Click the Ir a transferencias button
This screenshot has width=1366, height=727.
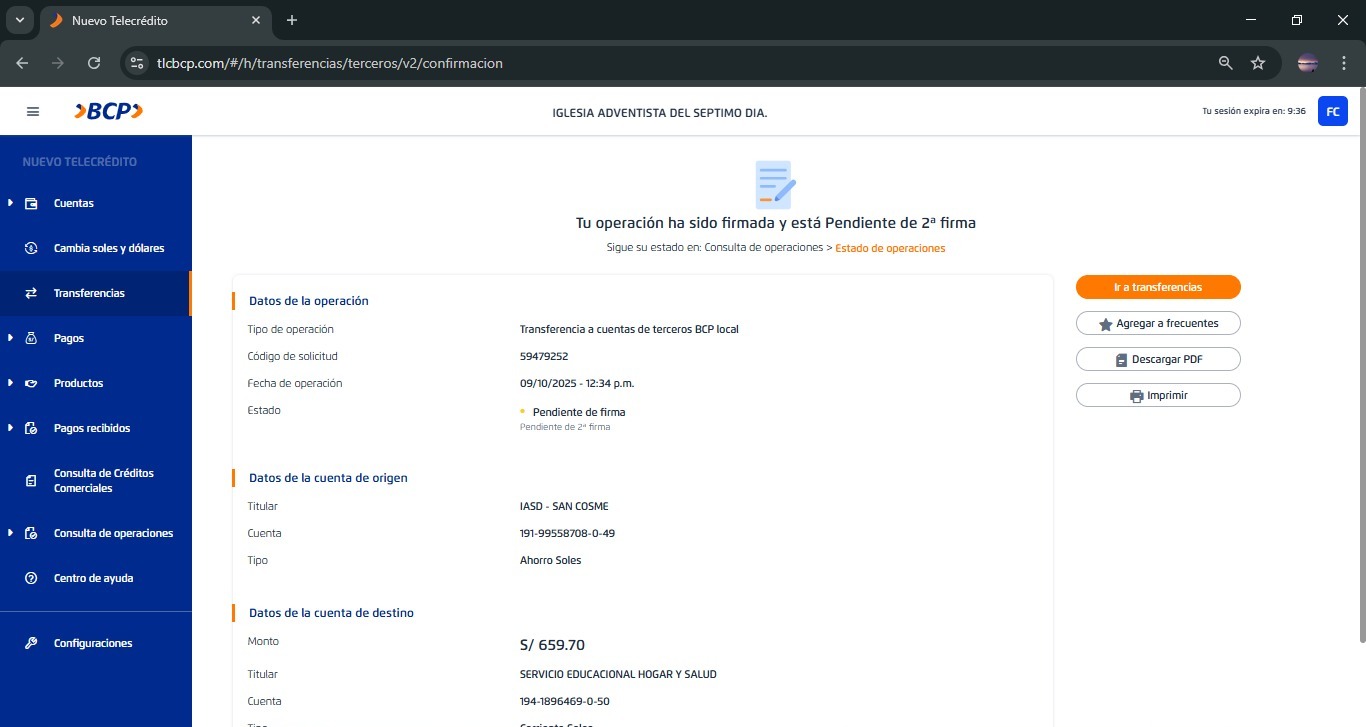tap(1157, 287)
